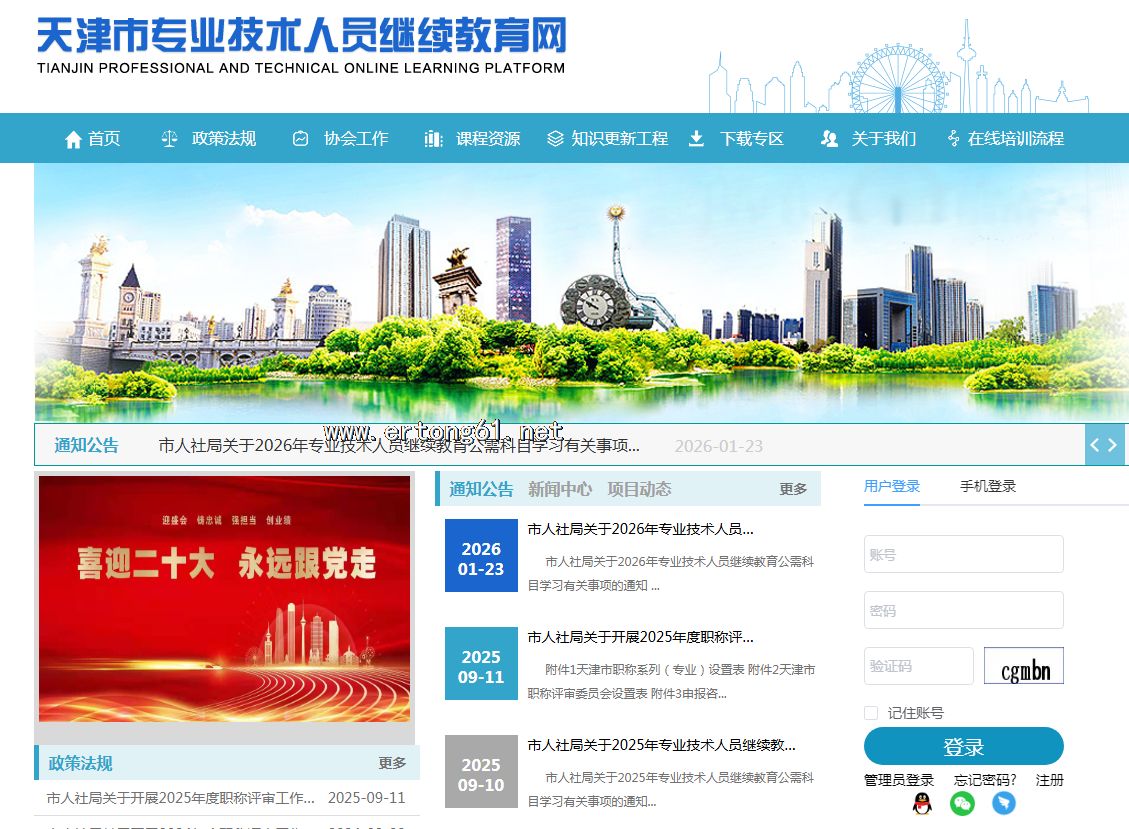Screen dimensions: 1129x829
Task: Click the download icon for 下载专区
Action: coord(697,139)
